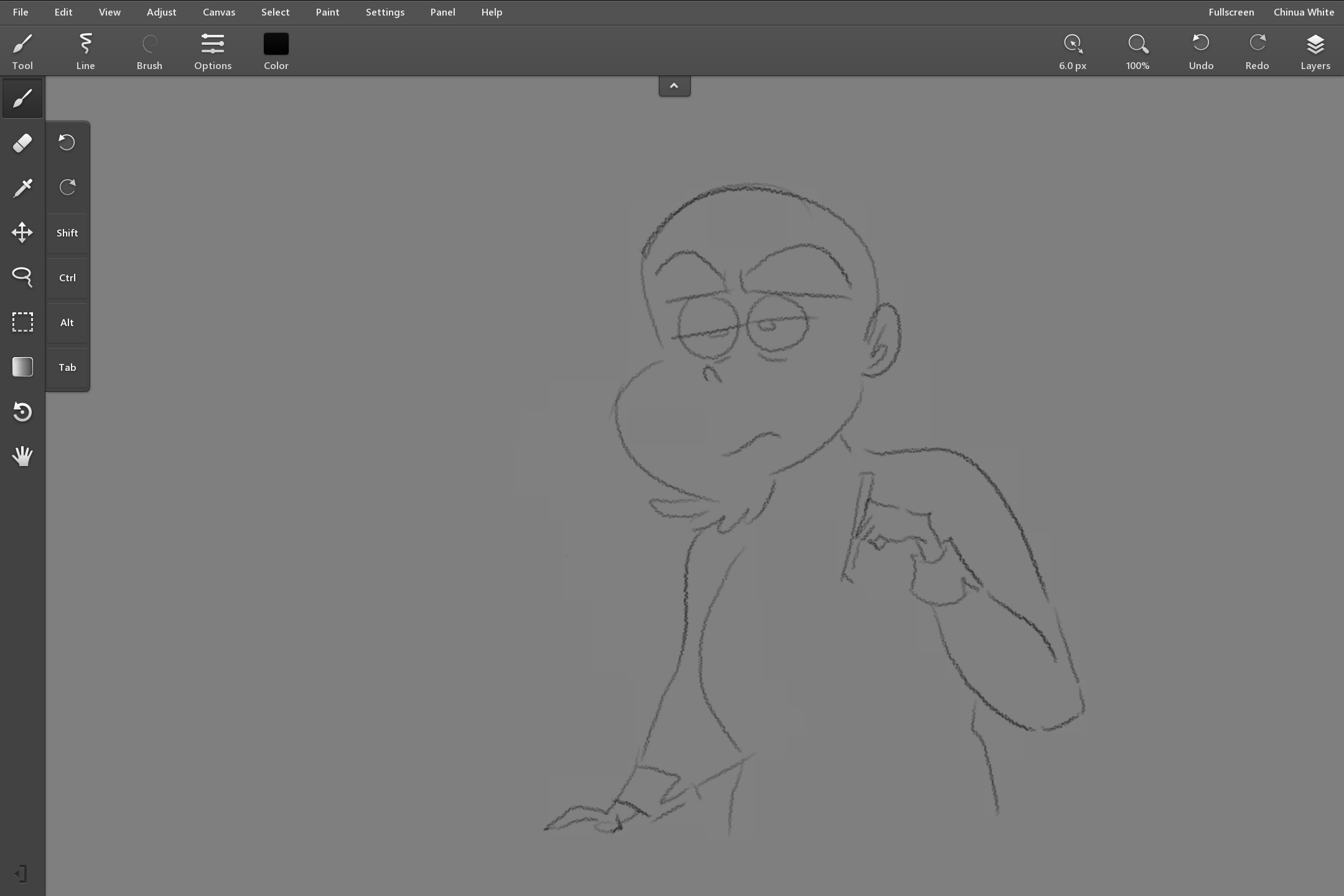Open the Line stabilizer dropdown

pyautogui.click(x=85, y=51)
